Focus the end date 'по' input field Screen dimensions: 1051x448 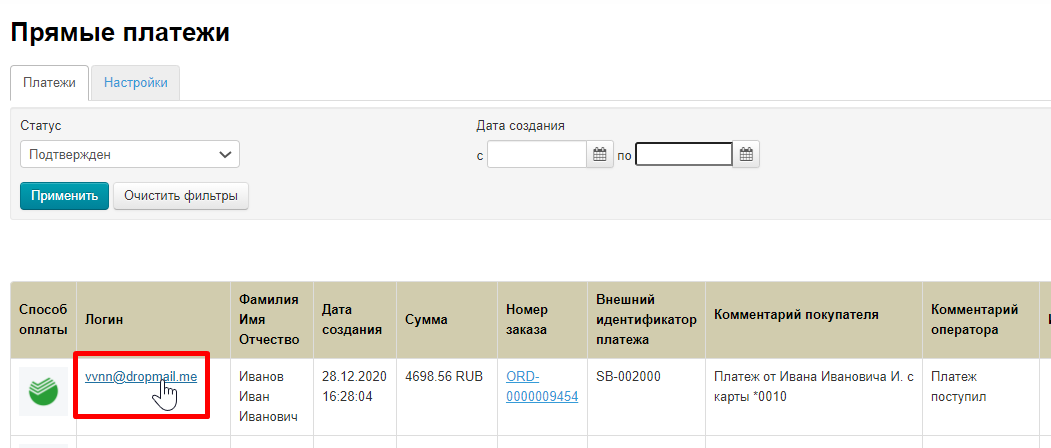[x=684, y=155]
